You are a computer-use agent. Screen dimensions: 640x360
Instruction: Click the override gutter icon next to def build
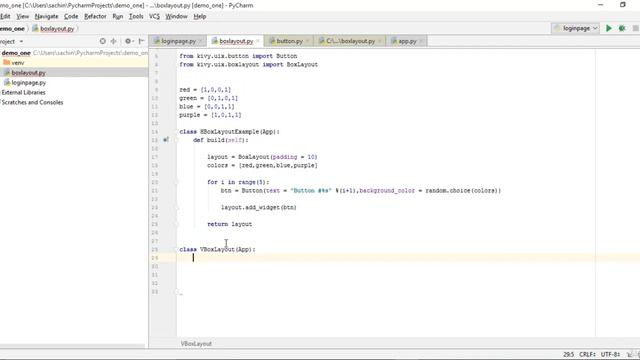166,140
